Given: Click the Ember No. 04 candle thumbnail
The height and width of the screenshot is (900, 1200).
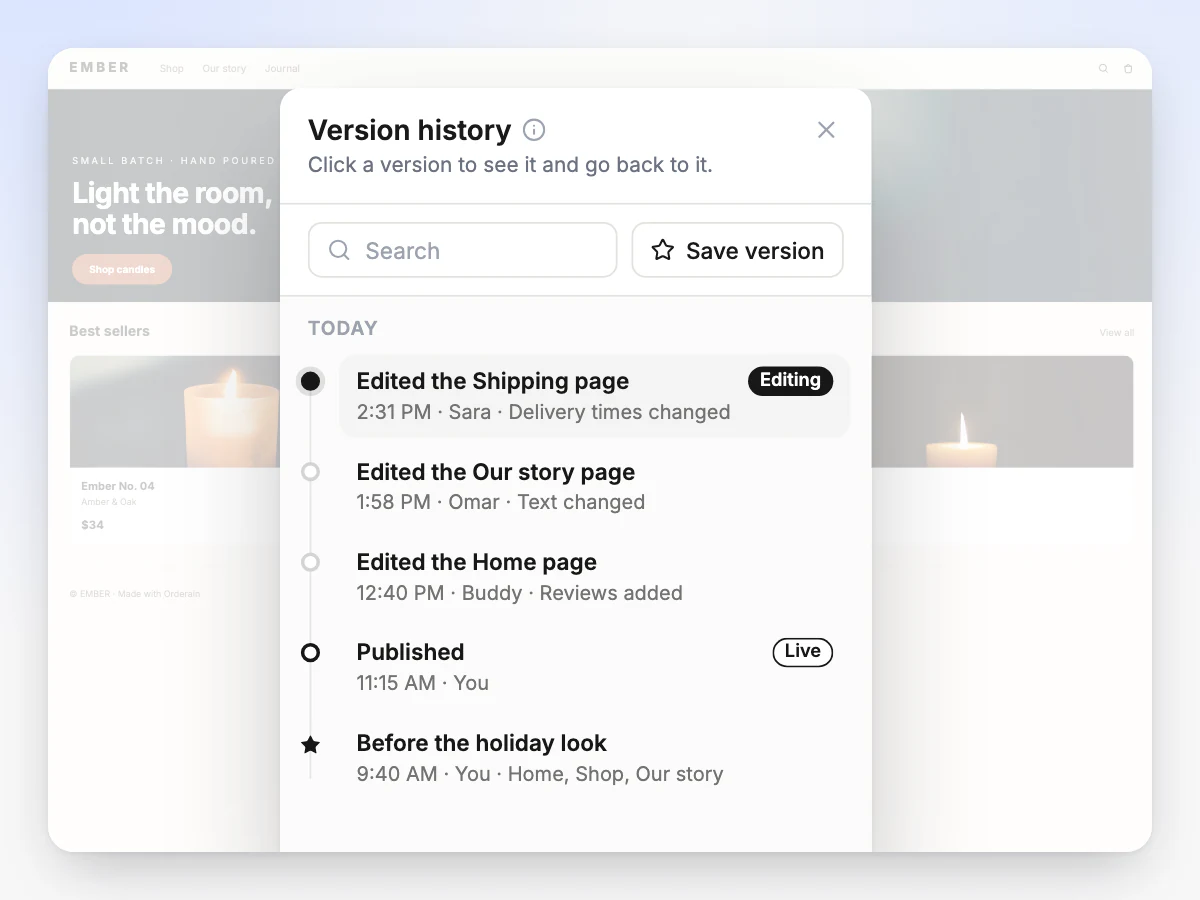Looking at the screenshot, I should (x=175, y=412).
